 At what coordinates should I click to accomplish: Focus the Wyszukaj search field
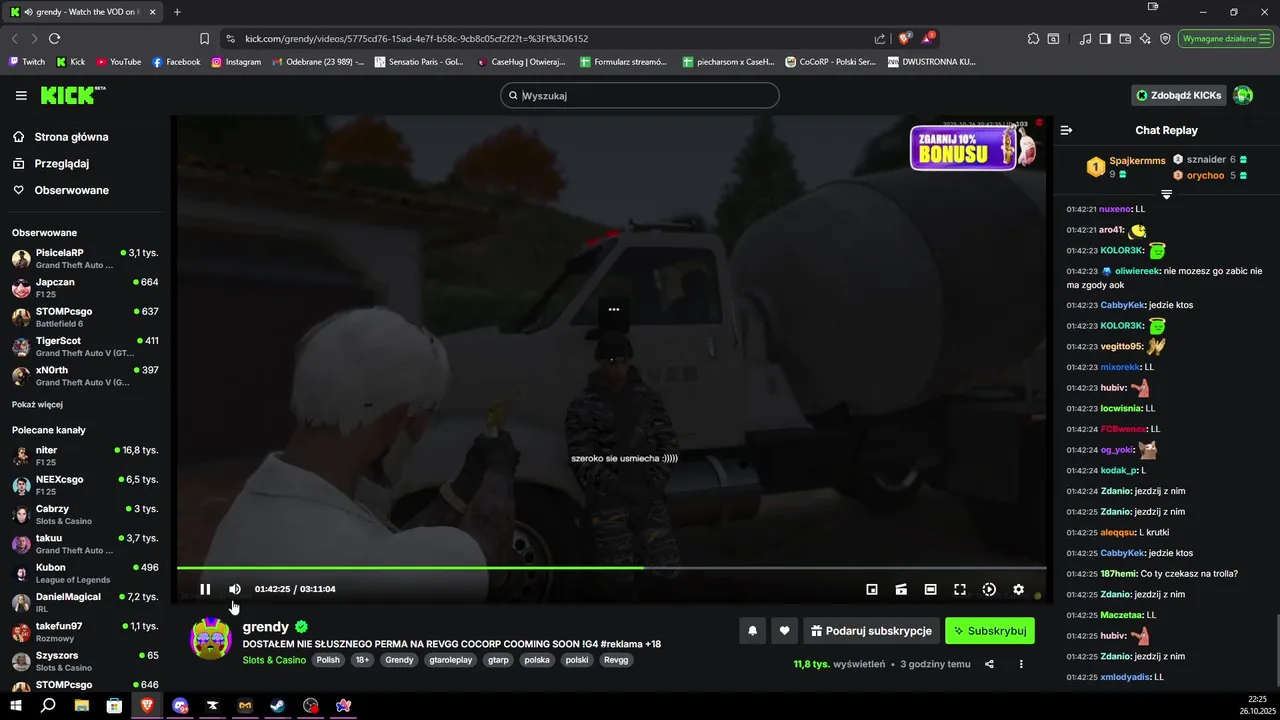click(640, 96)
